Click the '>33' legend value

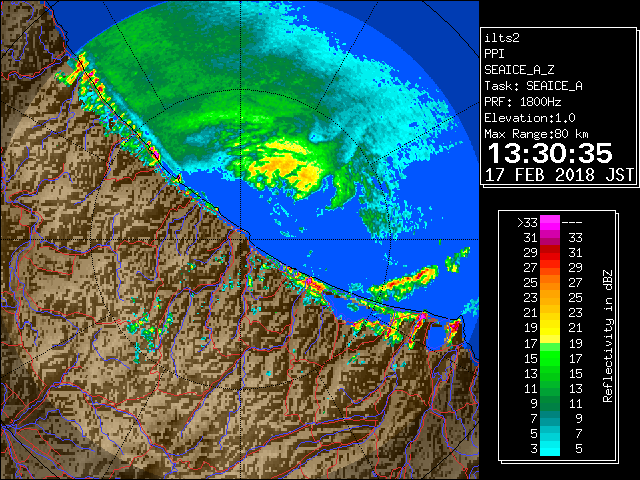click(x=527, y=223)
